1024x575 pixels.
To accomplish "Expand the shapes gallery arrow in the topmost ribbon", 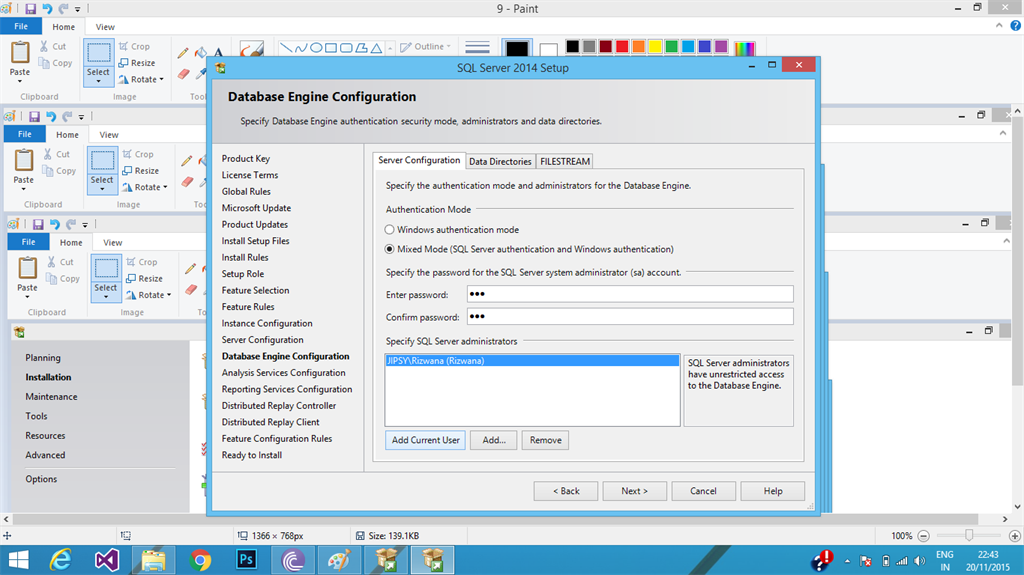I will click(x=390, y=49).
